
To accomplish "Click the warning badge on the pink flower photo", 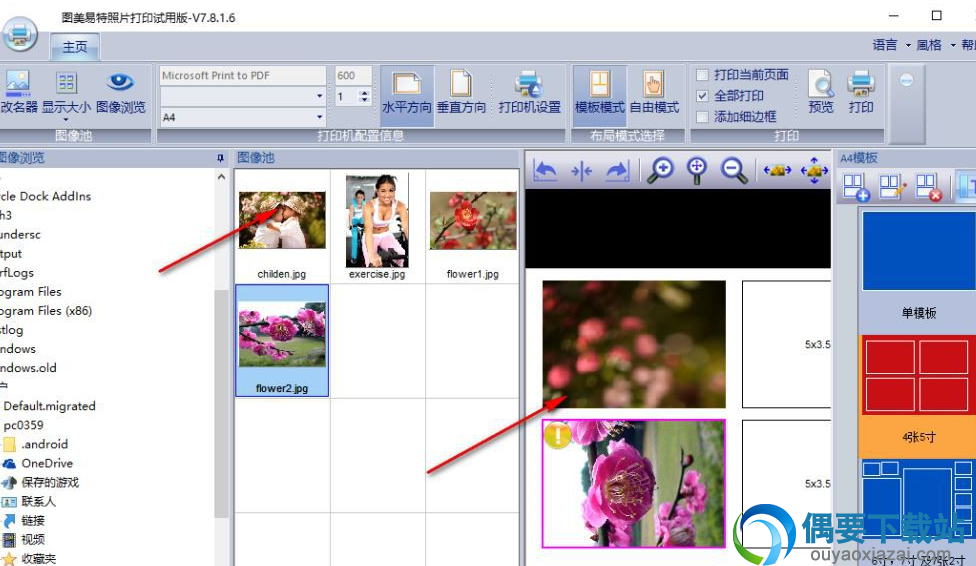I will click(558, 435).
